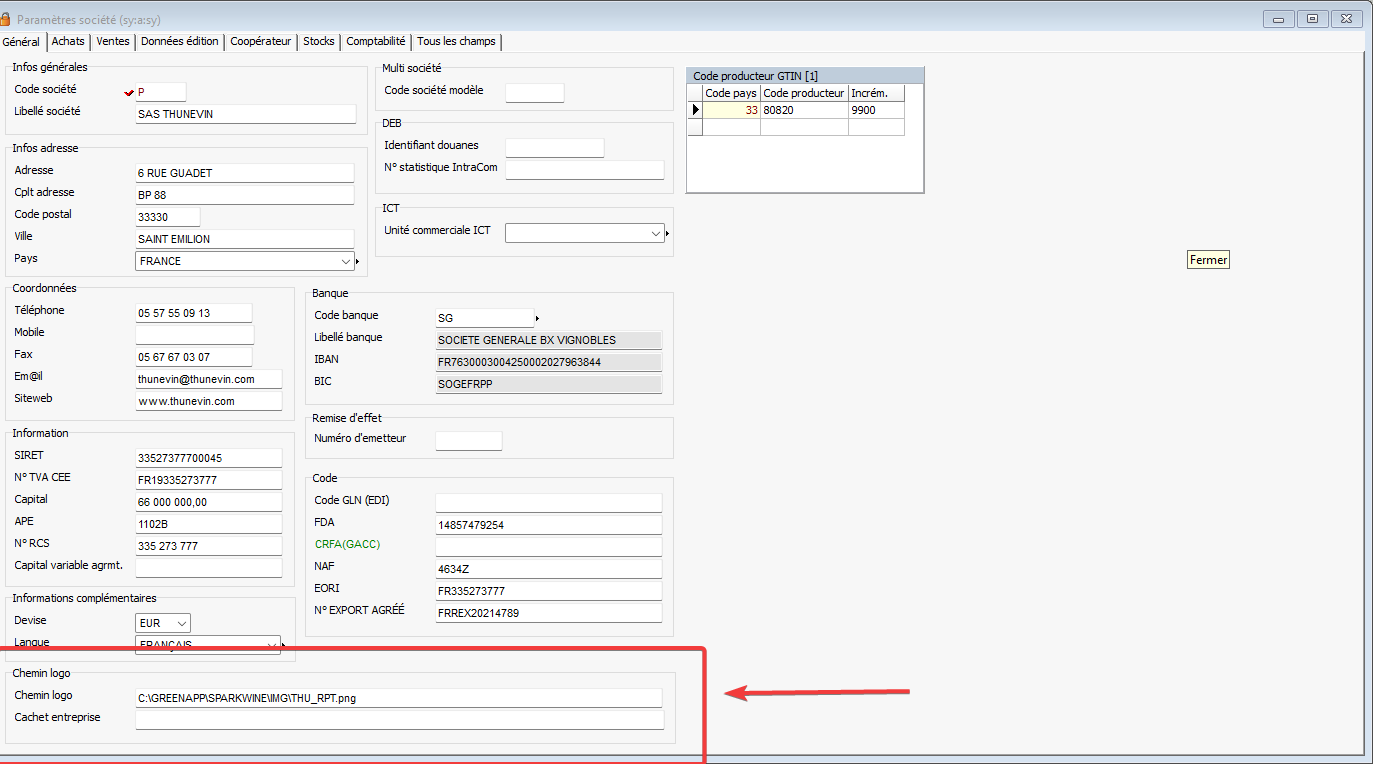Image resolution: width=1373 pixels, height=764 pixels.
Task: Expand the Devise currency dropdown
Action: 181,623
